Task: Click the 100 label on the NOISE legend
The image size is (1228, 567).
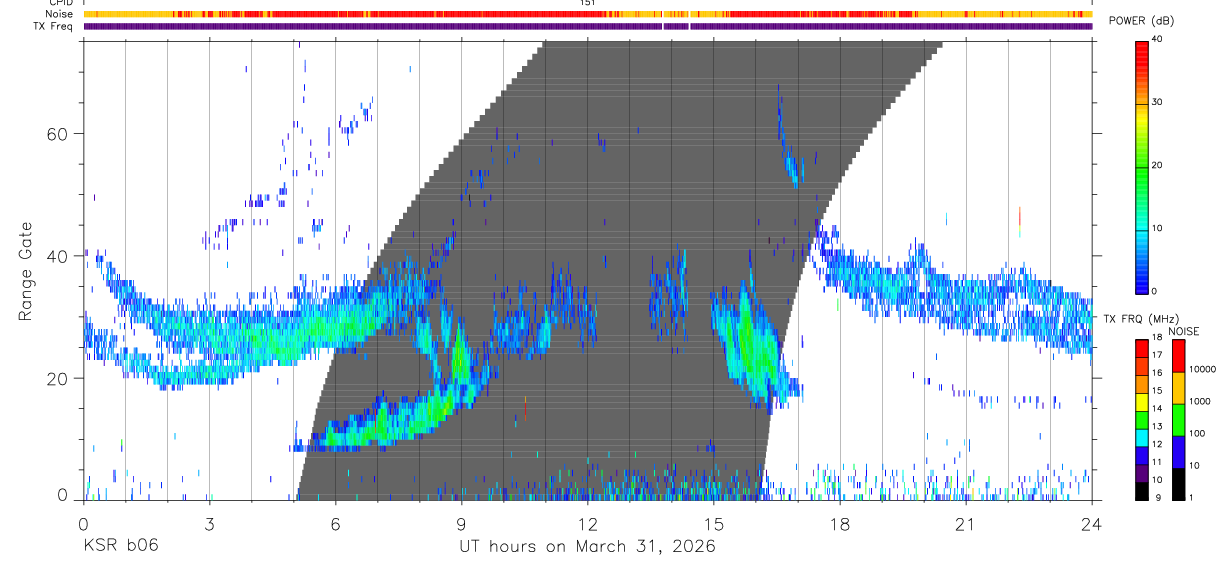Action: 1197,433
